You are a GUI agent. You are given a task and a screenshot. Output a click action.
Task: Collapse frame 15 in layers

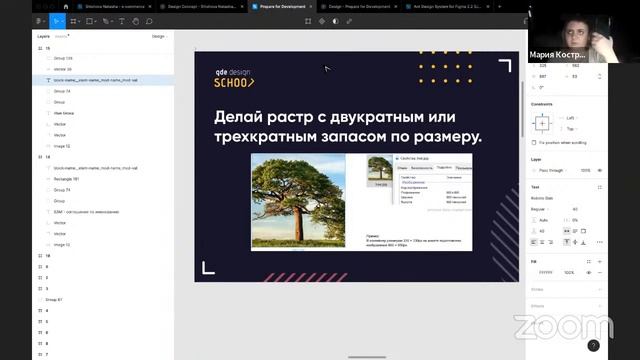pos(40,49)
